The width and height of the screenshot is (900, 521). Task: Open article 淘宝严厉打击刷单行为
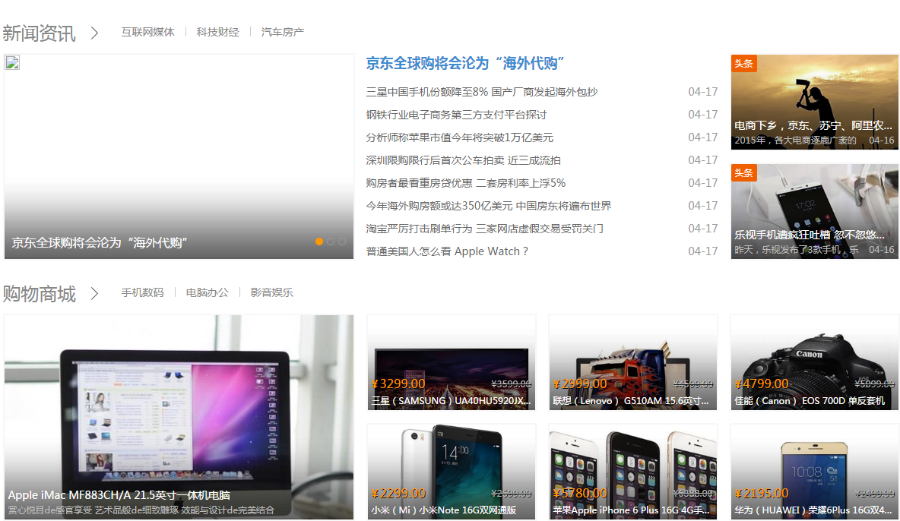click(485, 228)
